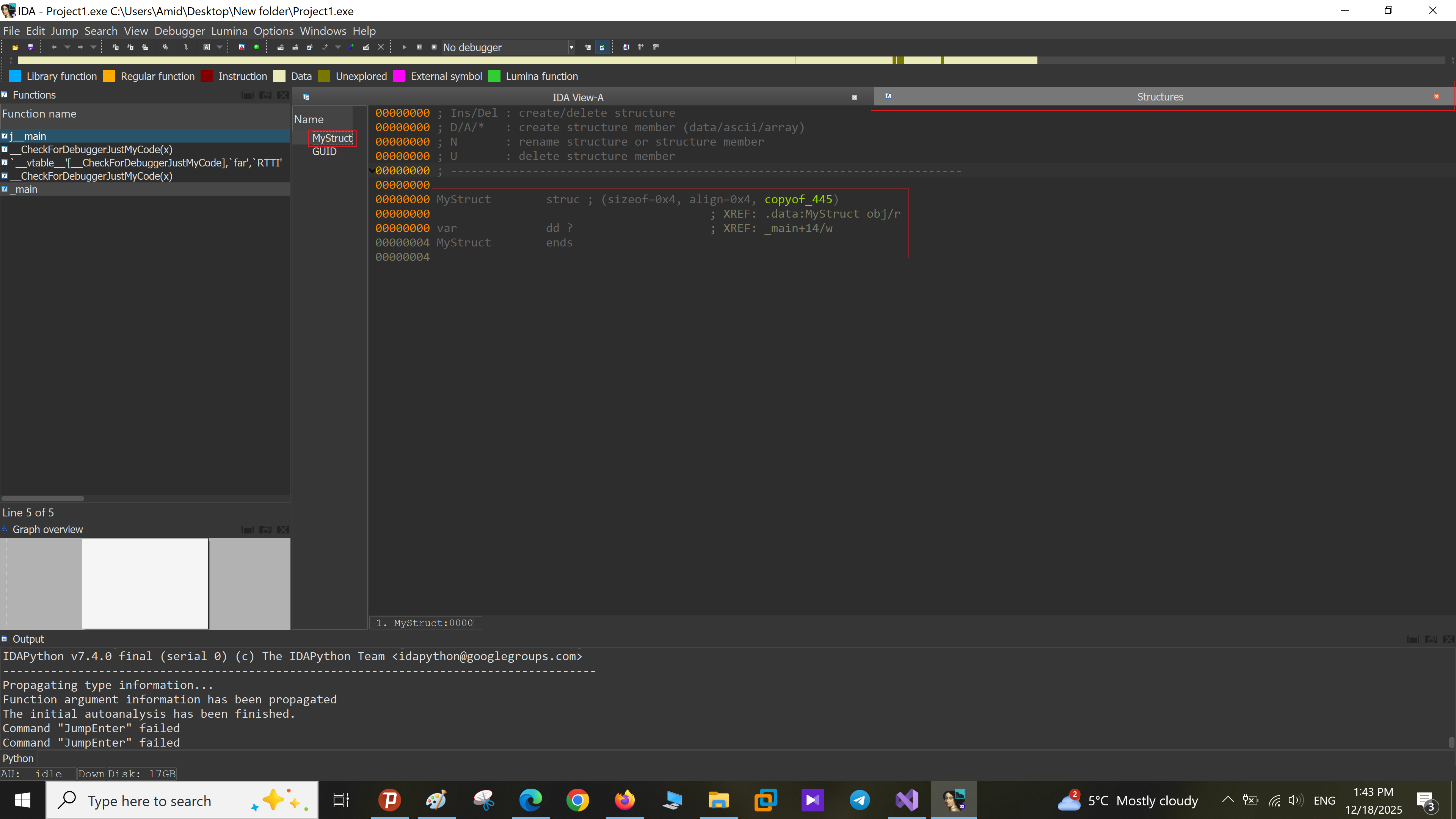The image size is (1456, 819).
Task: Select GUID in structure names list
Action: (x=324, y=152)
